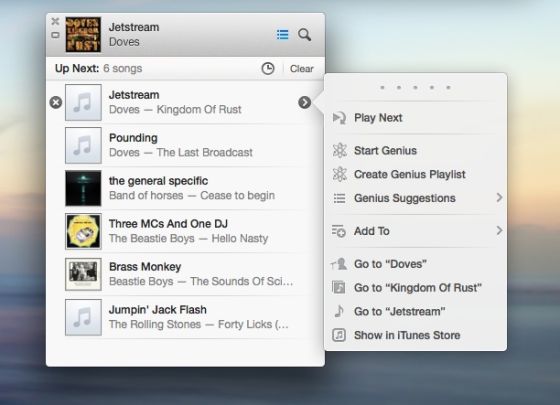
Task: Select the song title "Pounding"
Action: point(133,138)
